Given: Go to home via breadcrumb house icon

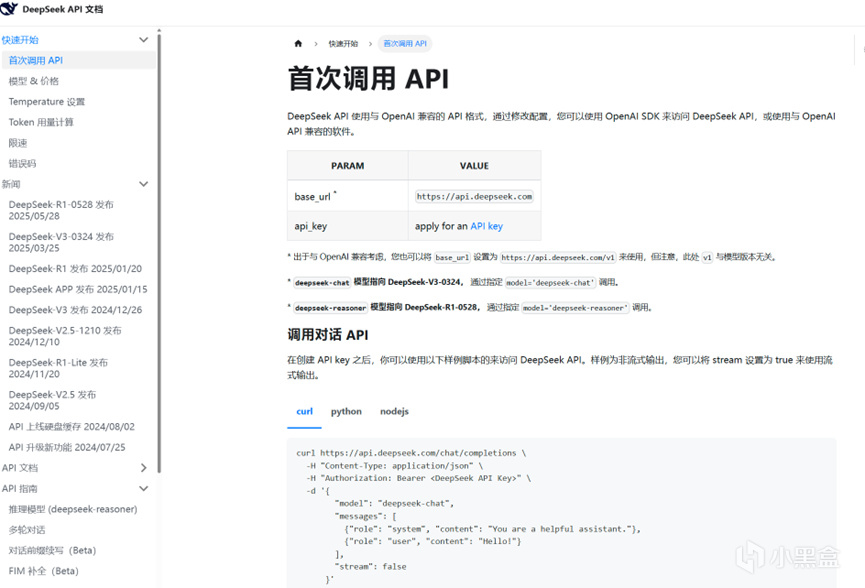Looking at the screenshot, I should pos(298,44).
